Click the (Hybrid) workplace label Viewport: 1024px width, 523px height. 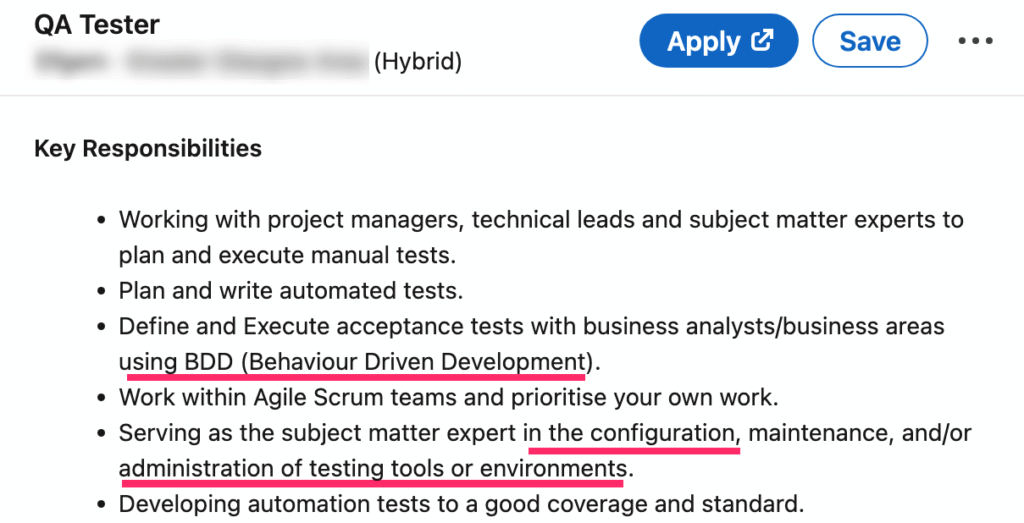click(x=418, y=62)
